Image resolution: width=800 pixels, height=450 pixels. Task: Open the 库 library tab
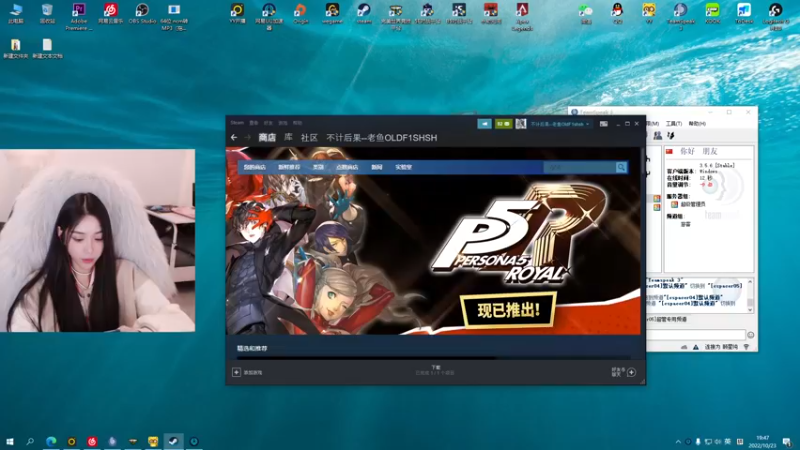coord(288,138)
